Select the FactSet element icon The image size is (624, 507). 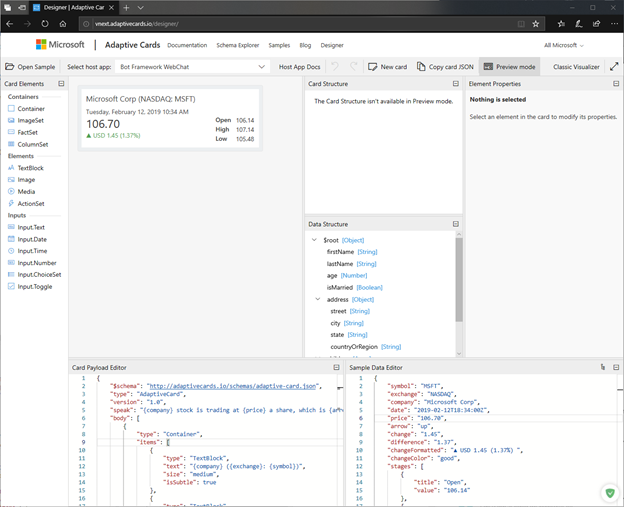coord(11,132)
